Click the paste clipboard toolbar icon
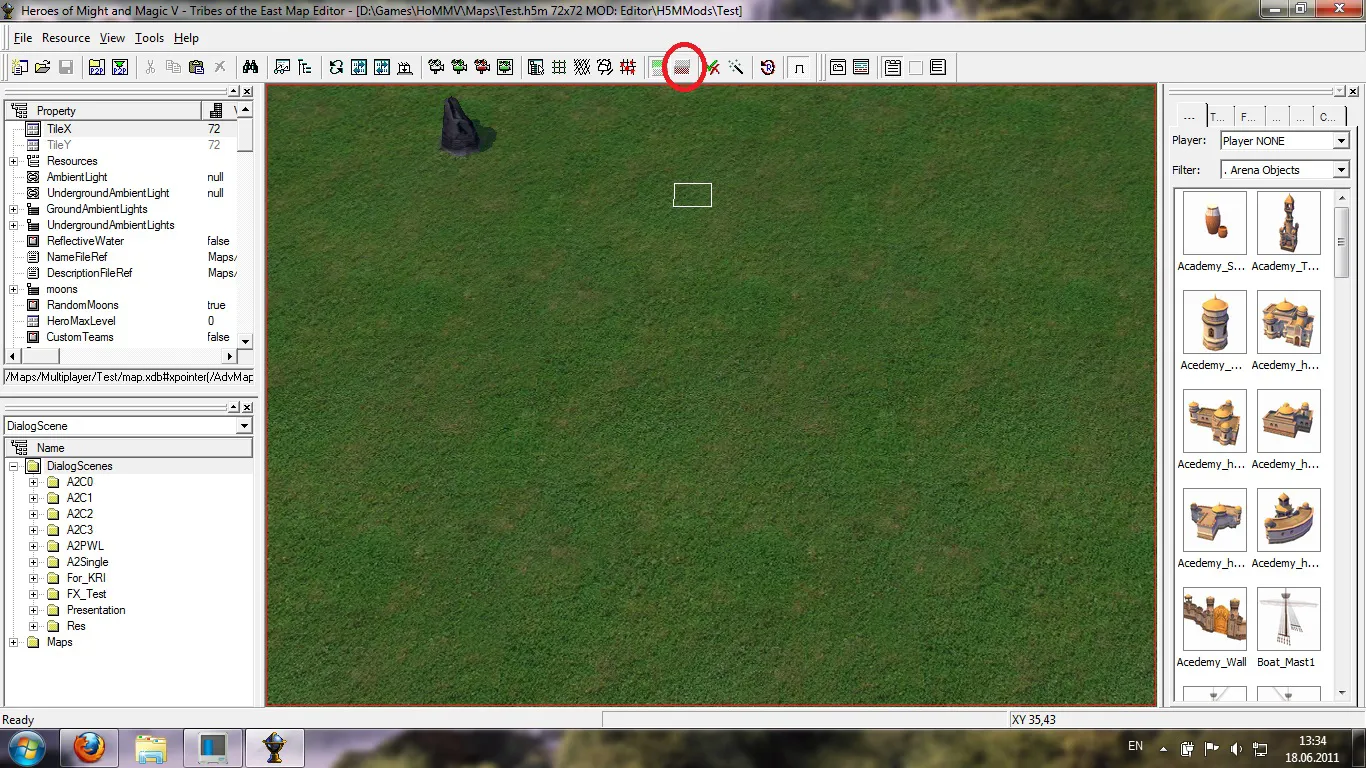This screenshot has height=768, width=1366. [x=196, y=67]
